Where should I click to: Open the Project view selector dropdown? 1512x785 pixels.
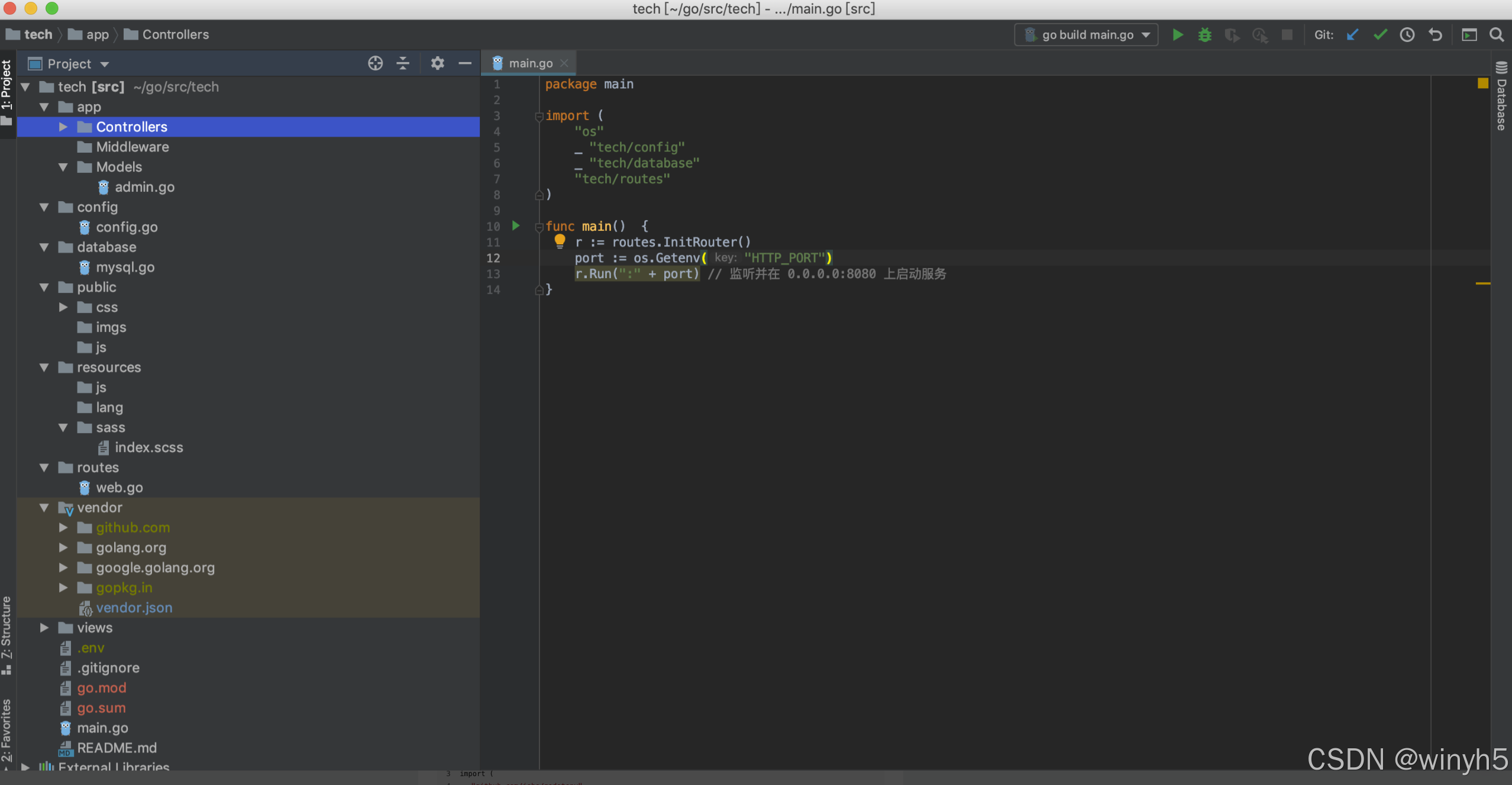tap(69, 64)
